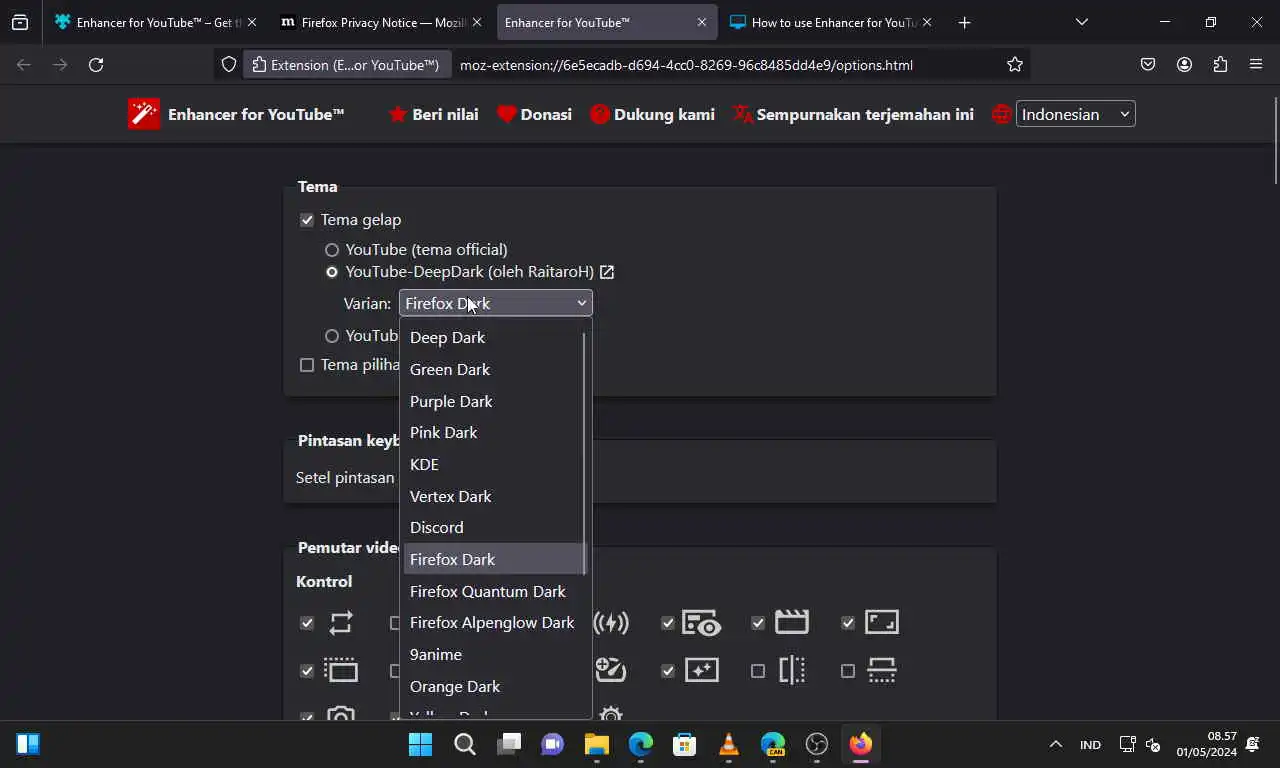Screen dimensions: 1280x768
Task: Click the screenshot camera icon
Action: click(341, 714)
